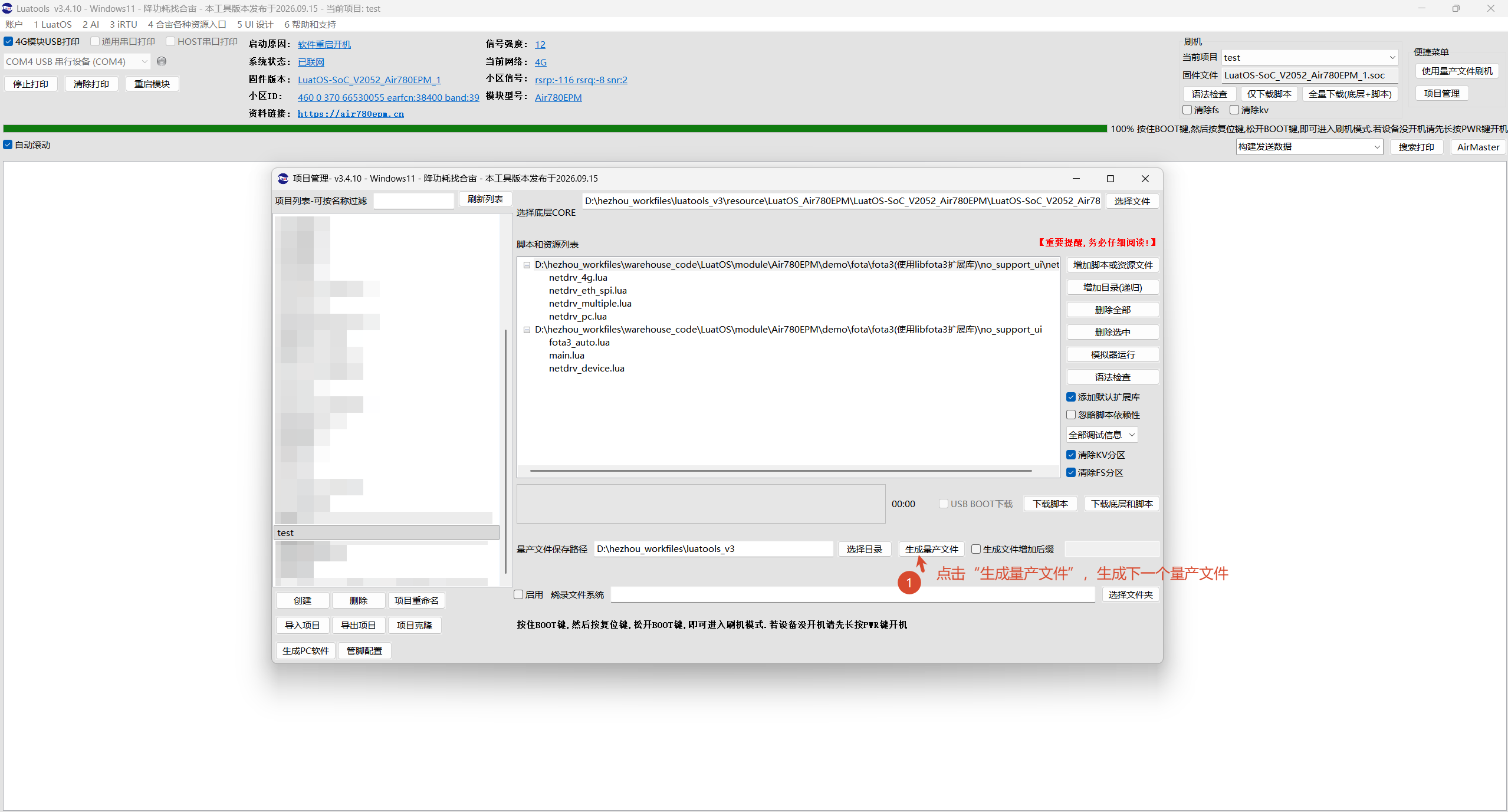1508x812 pixels.
Task: Click the 量产文件保存路径 path field
Action: [x=714, y=549]
